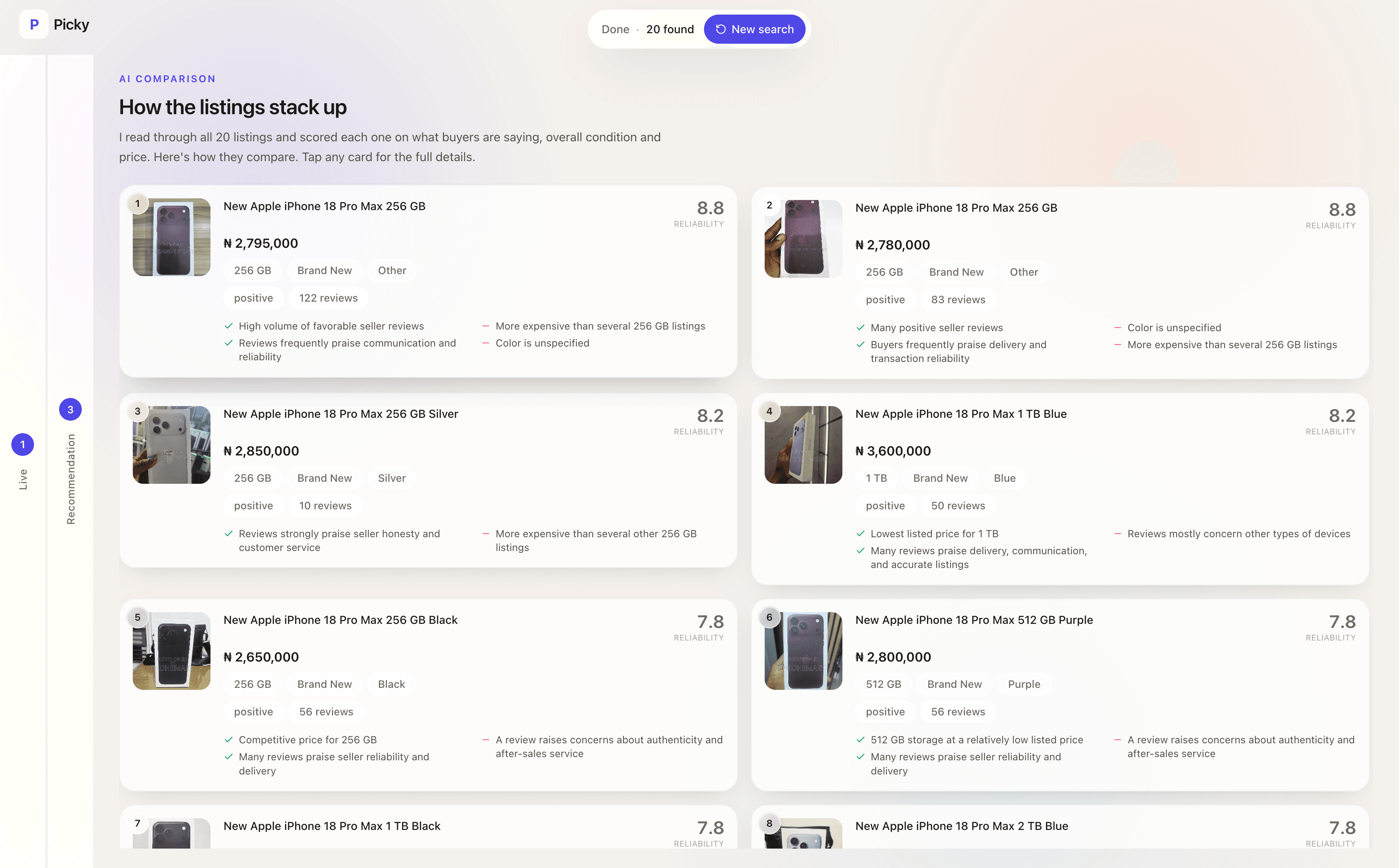1399x868 pixels.
Task: Click the 10 reviews tag
Action: tap(325, 506)
